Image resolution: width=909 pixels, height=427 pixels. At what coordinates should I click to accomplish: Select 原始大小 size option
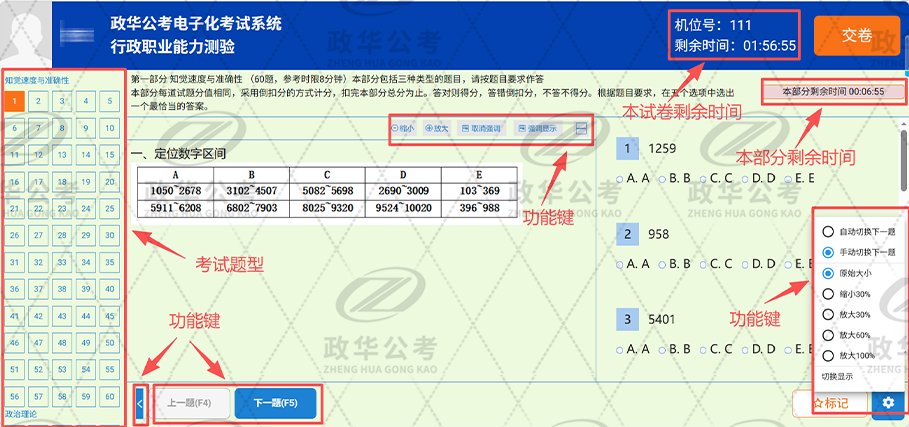(847, 273)
